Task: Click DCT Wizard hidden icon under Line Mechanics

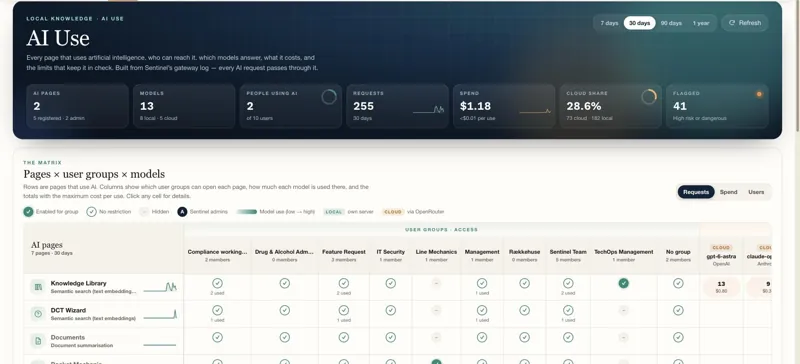Action: point(436,310)
